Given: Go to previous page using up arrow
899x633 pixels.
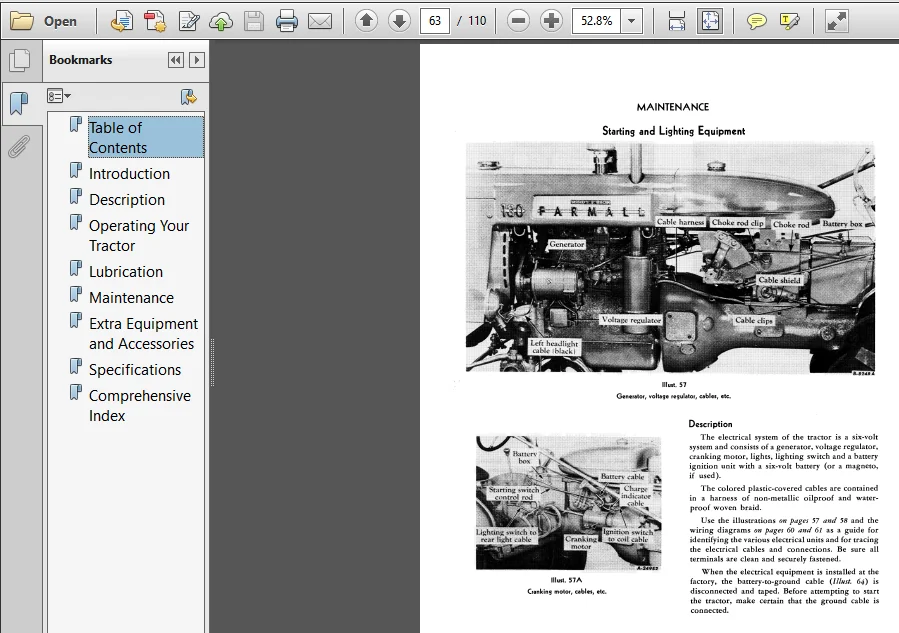Looking at the screenshot, I should (366, 21).
